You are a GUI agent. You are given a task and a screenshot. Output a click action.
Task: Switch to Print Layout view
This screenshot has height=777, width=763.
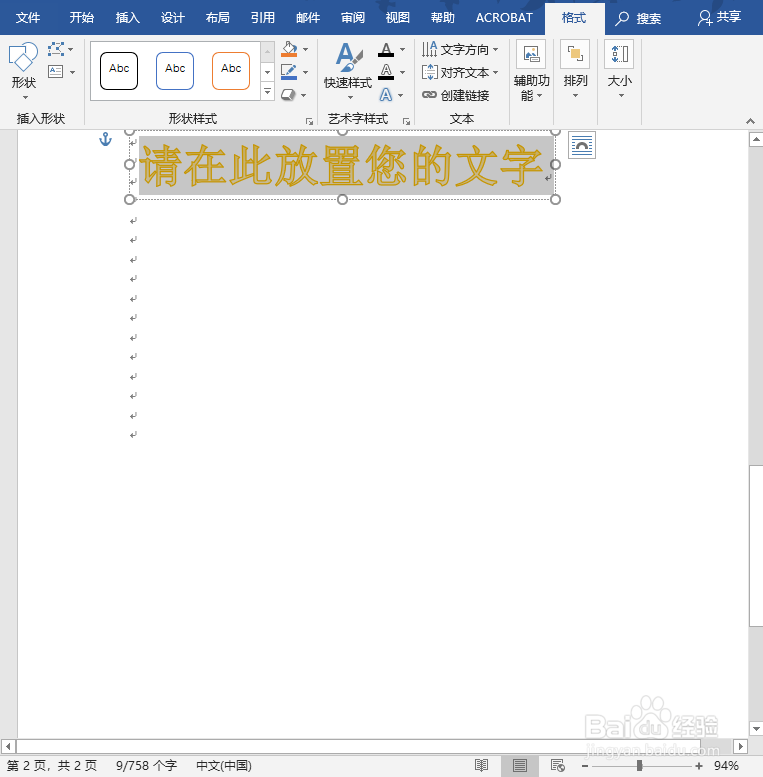[520, 766]
